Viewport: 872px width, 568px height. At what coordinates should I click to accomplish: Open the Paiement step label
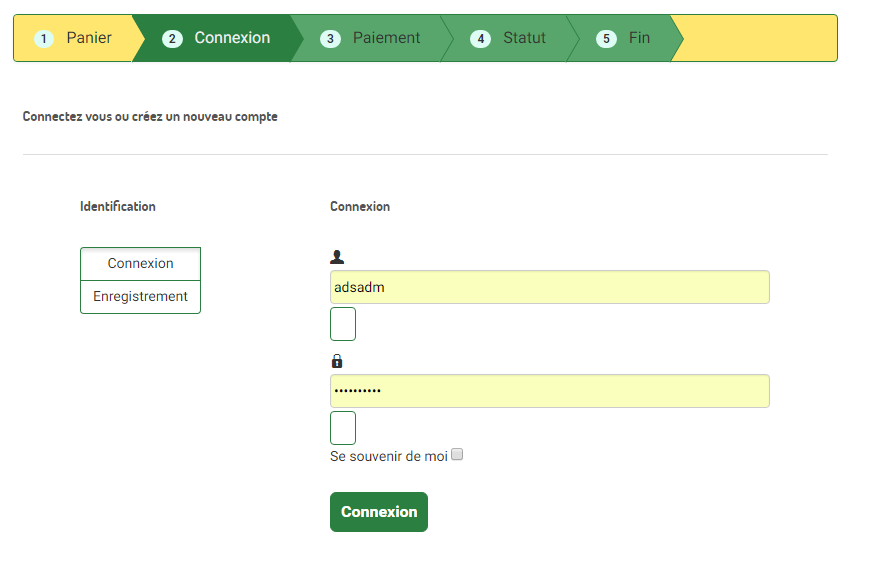click(x=386, y=38)
